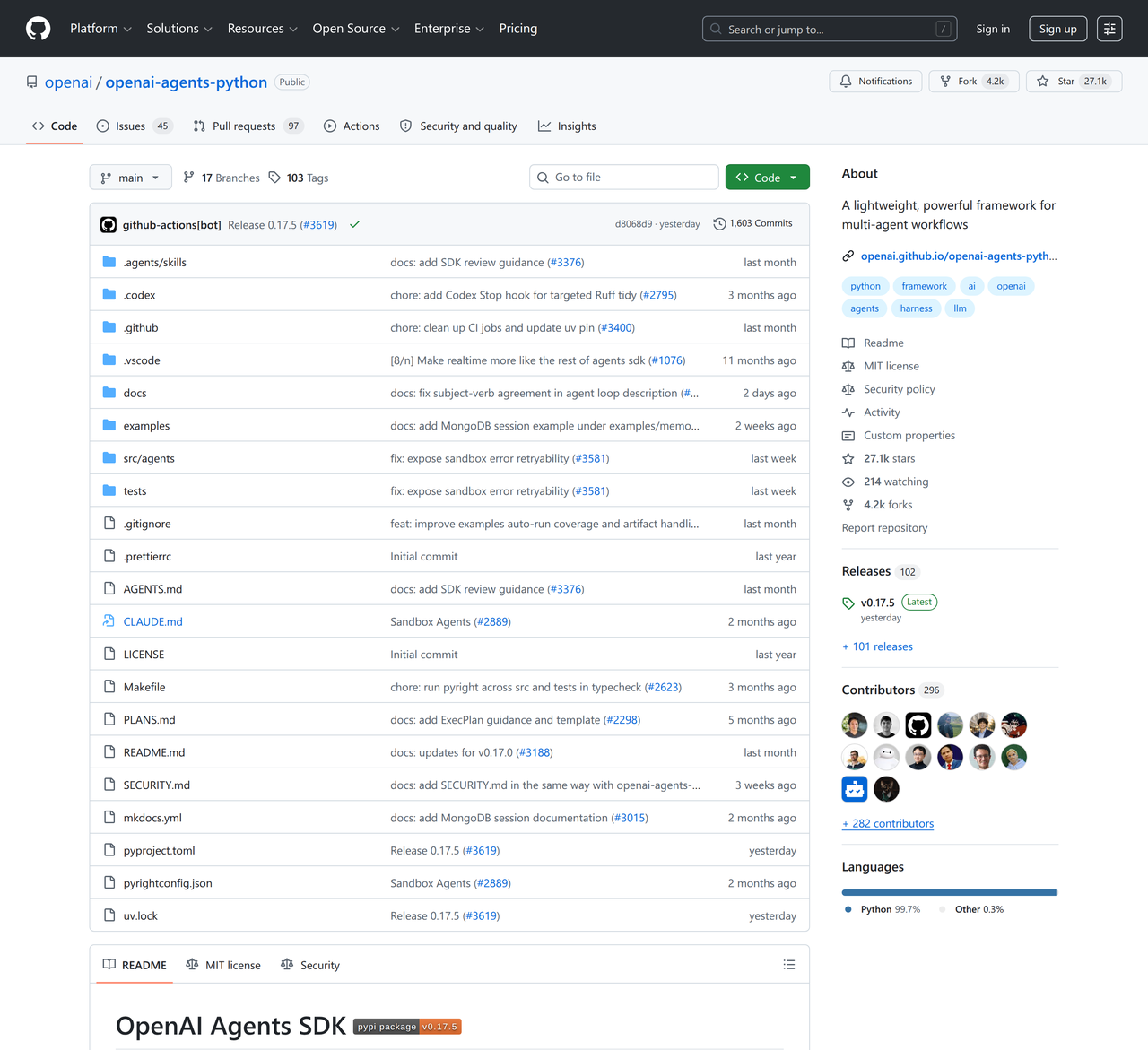Click the Go to file input
Viewport: 1148px width, 1050px height.
624,178
